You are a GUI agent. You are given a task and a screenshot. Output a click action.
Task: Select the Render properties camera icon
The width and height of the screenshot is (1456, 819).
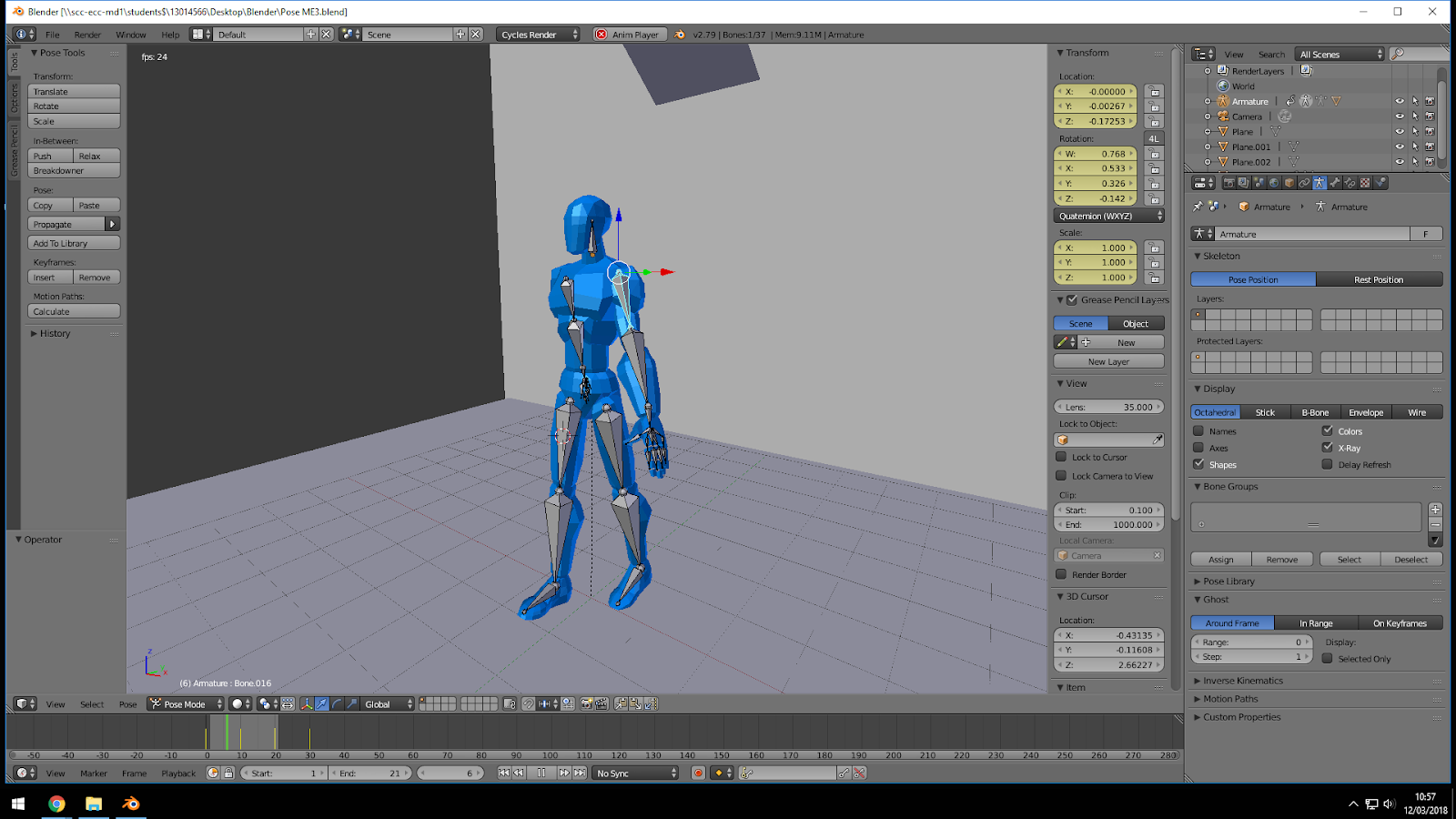click(x=1230, y=182)
